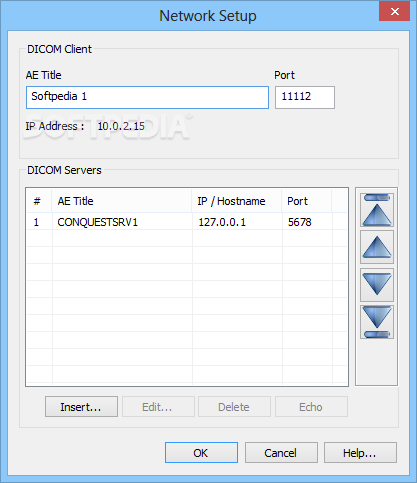This screenshot has height=483, width=417.
Task: Move selected server to top of list
Action: [377, 210]
